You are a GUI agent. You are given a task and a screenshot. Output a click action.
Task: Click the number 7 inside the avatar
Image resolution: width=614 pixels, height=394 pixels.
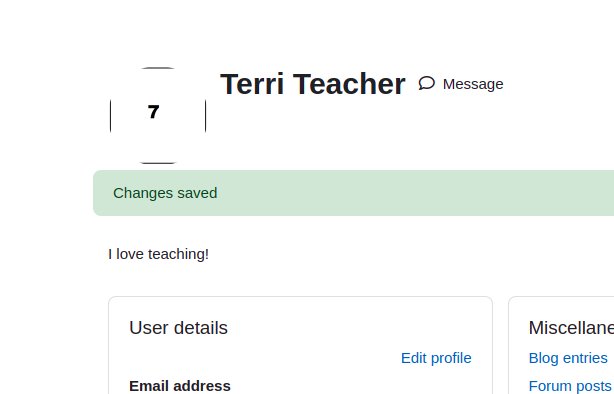coord(154,112)
